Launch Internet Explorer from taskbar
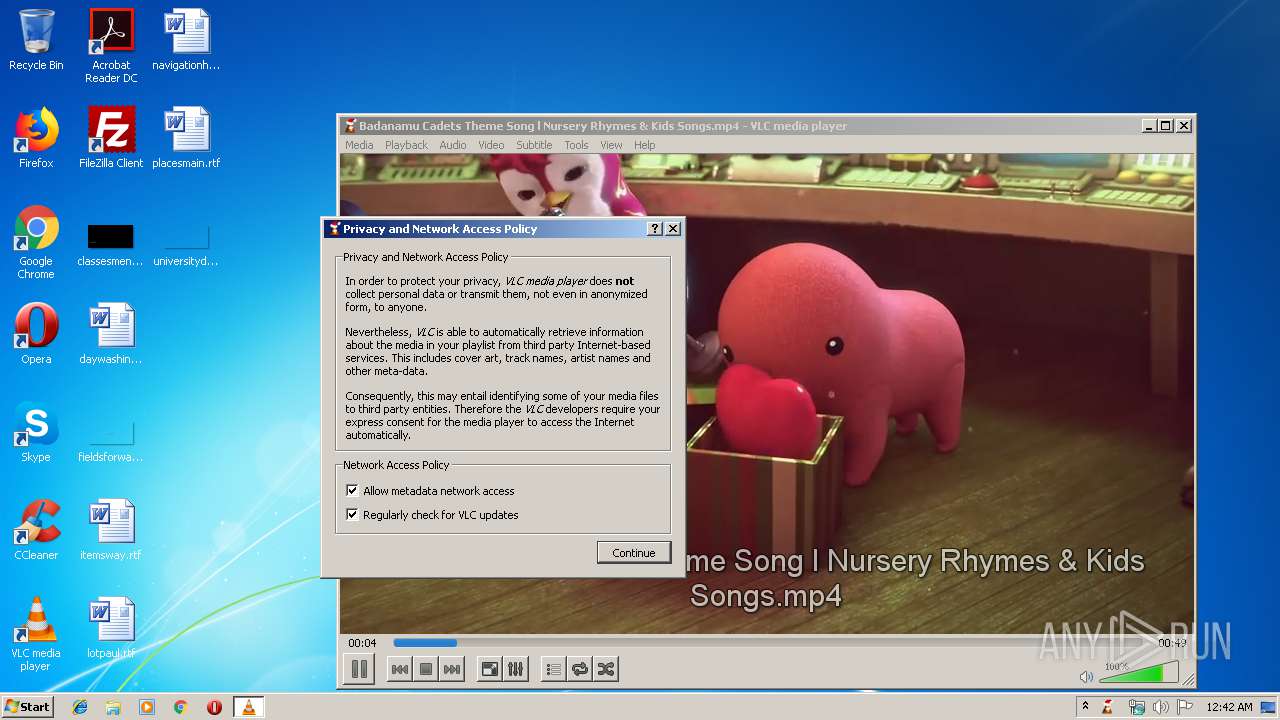 point(80,707)
